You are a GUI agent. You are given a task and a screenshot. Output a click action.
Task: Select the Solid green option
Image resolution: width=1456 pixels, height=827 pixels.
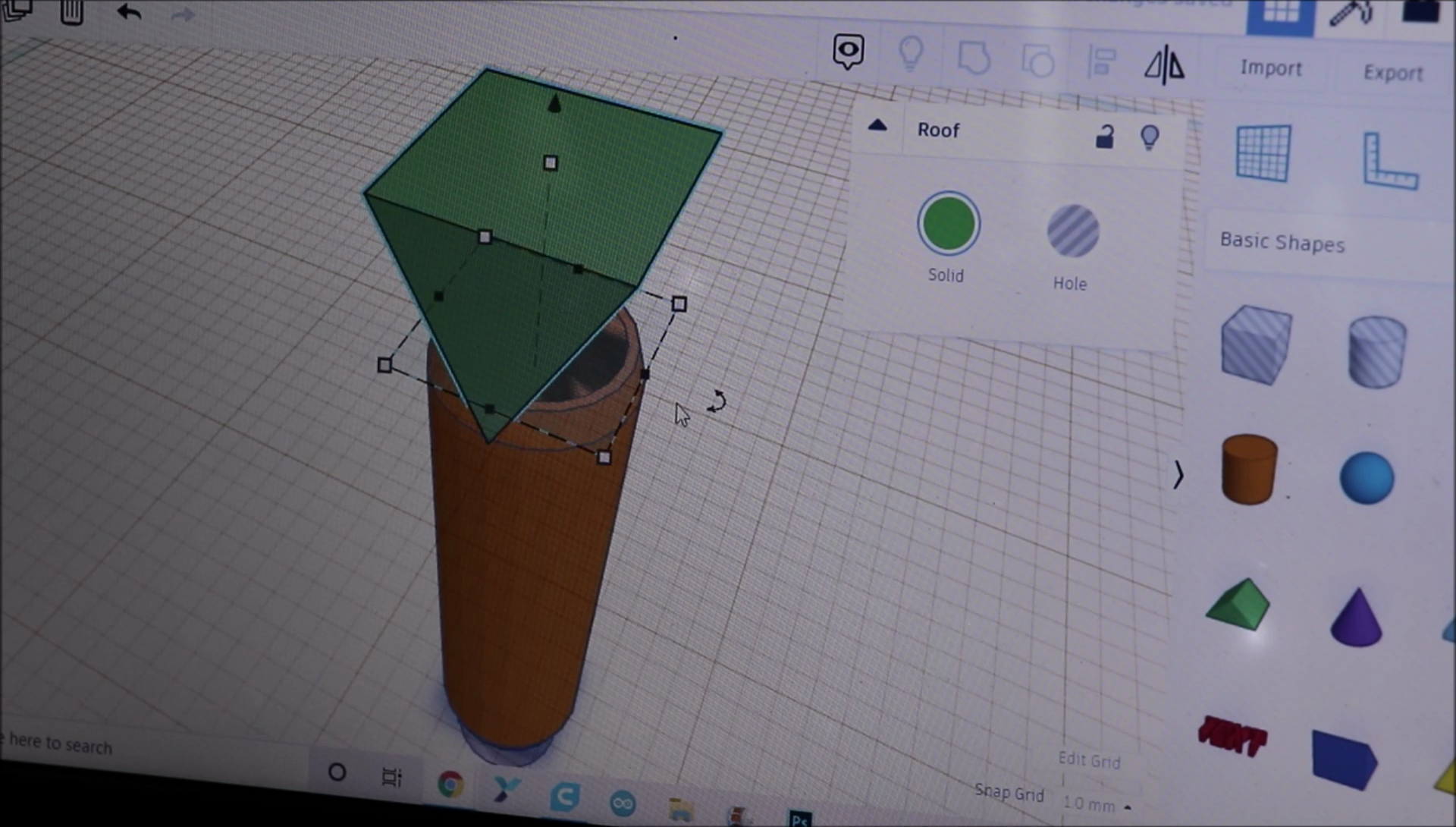tap(948, 225)
